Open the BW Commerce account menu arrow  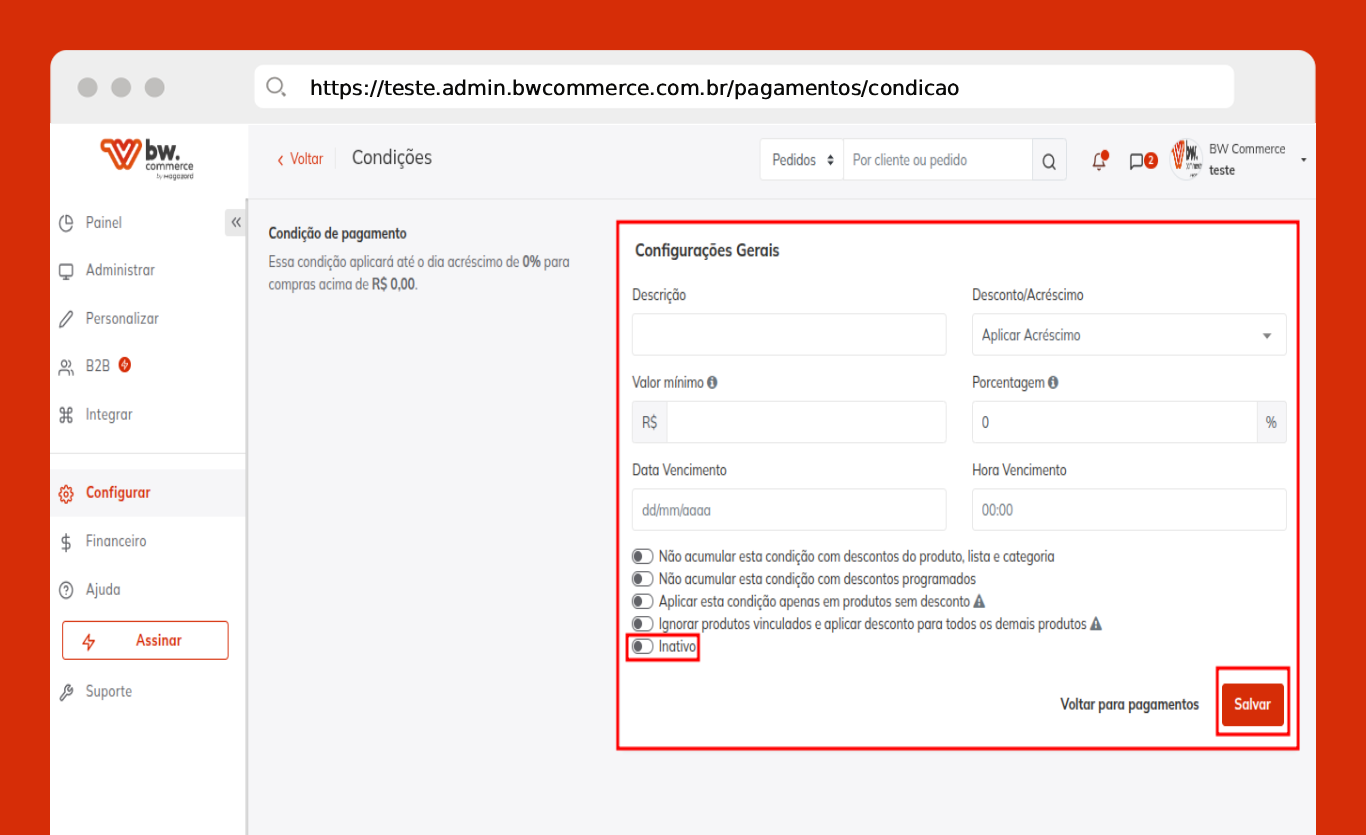click(1303, 160)
